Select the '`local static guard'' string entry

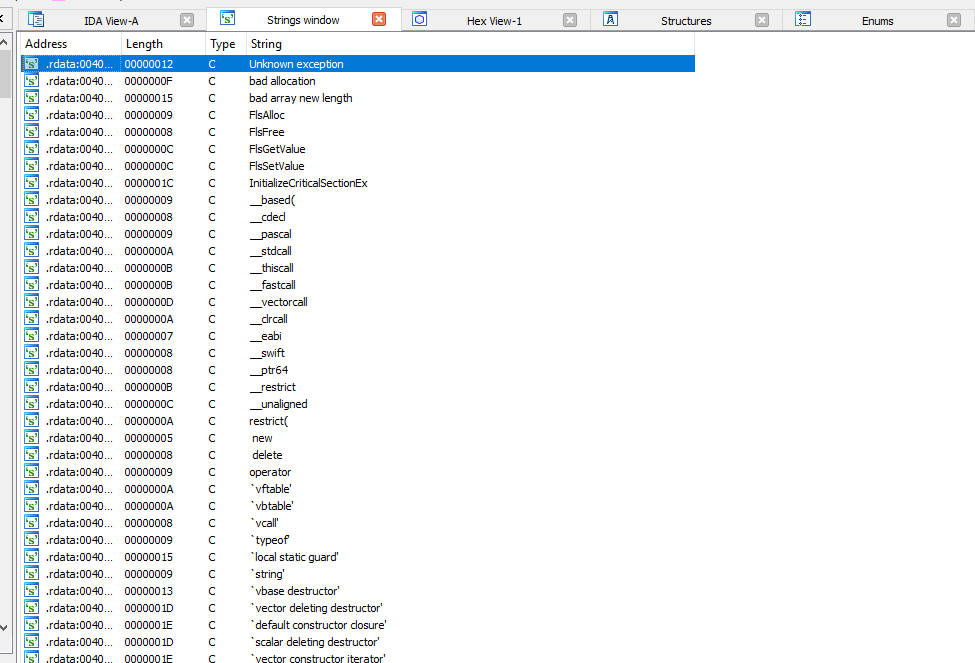point(294,557)
